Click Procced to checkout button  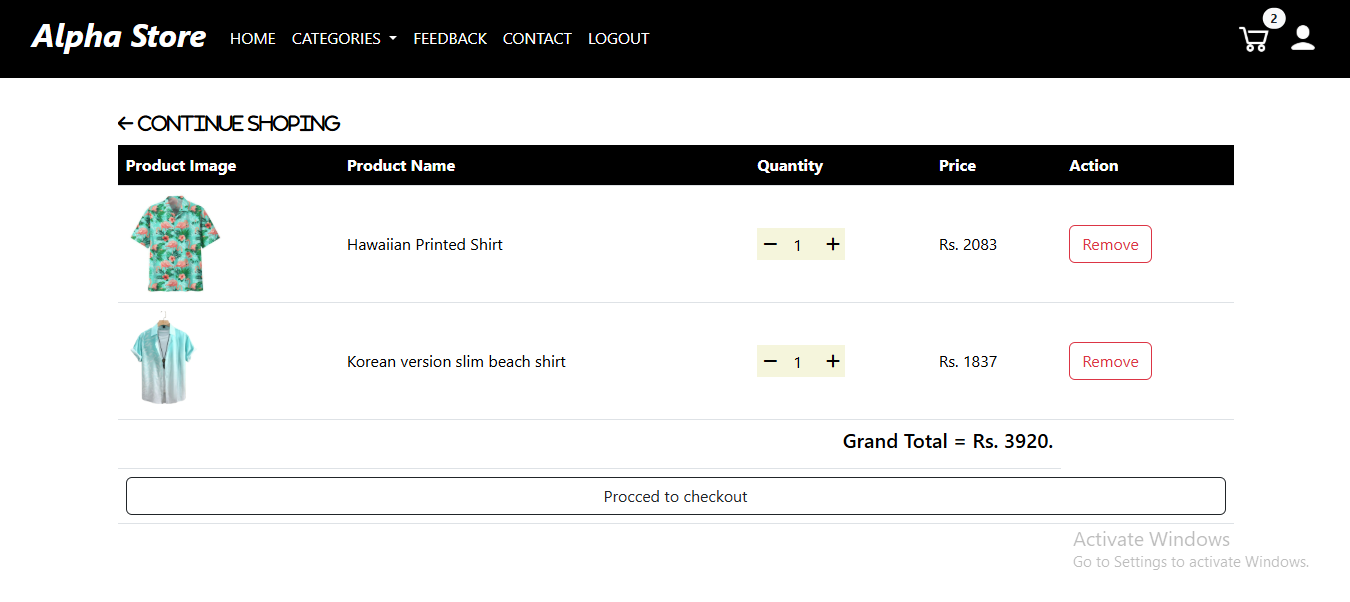click(x=675, y=496)
